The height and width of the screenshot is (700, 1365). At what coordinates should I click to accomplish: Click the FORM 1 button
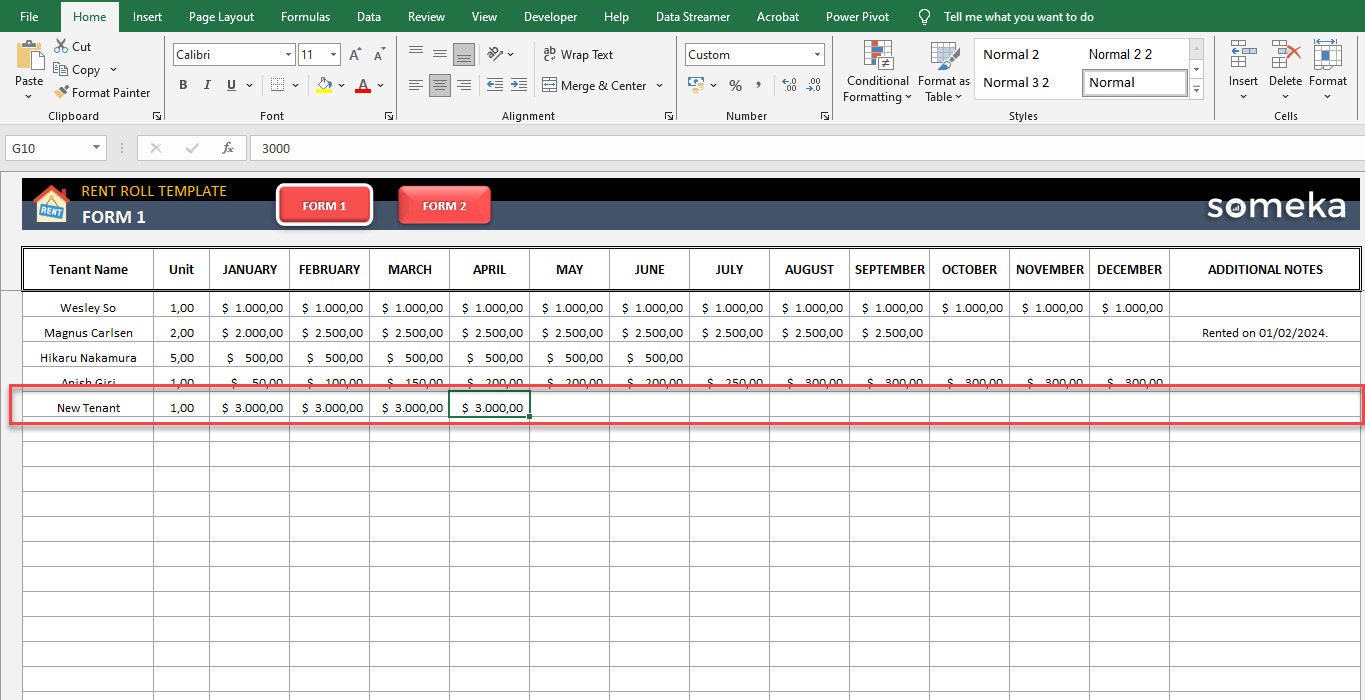324,205
